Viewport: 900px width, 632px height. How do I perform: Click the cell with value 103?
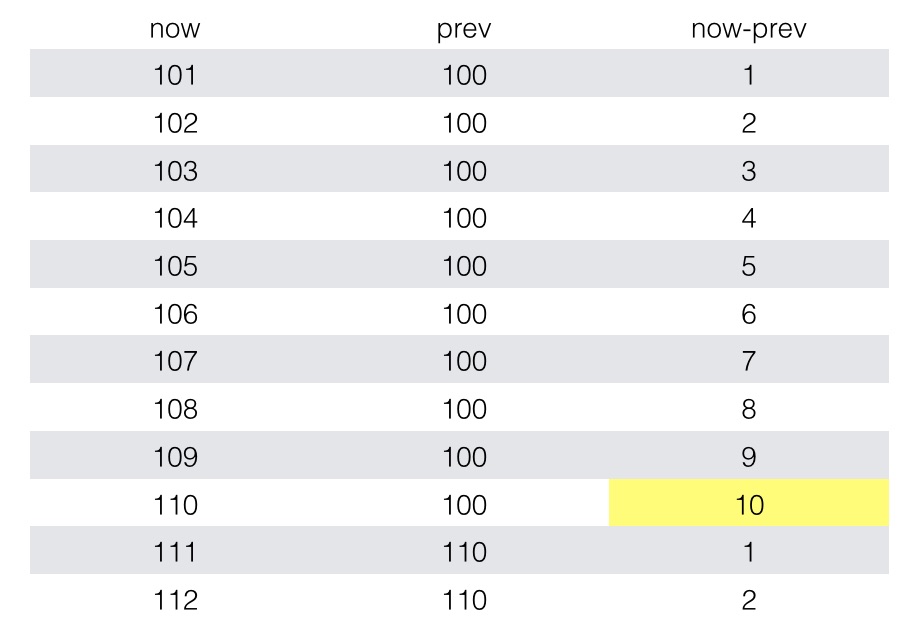click(175, 171)
